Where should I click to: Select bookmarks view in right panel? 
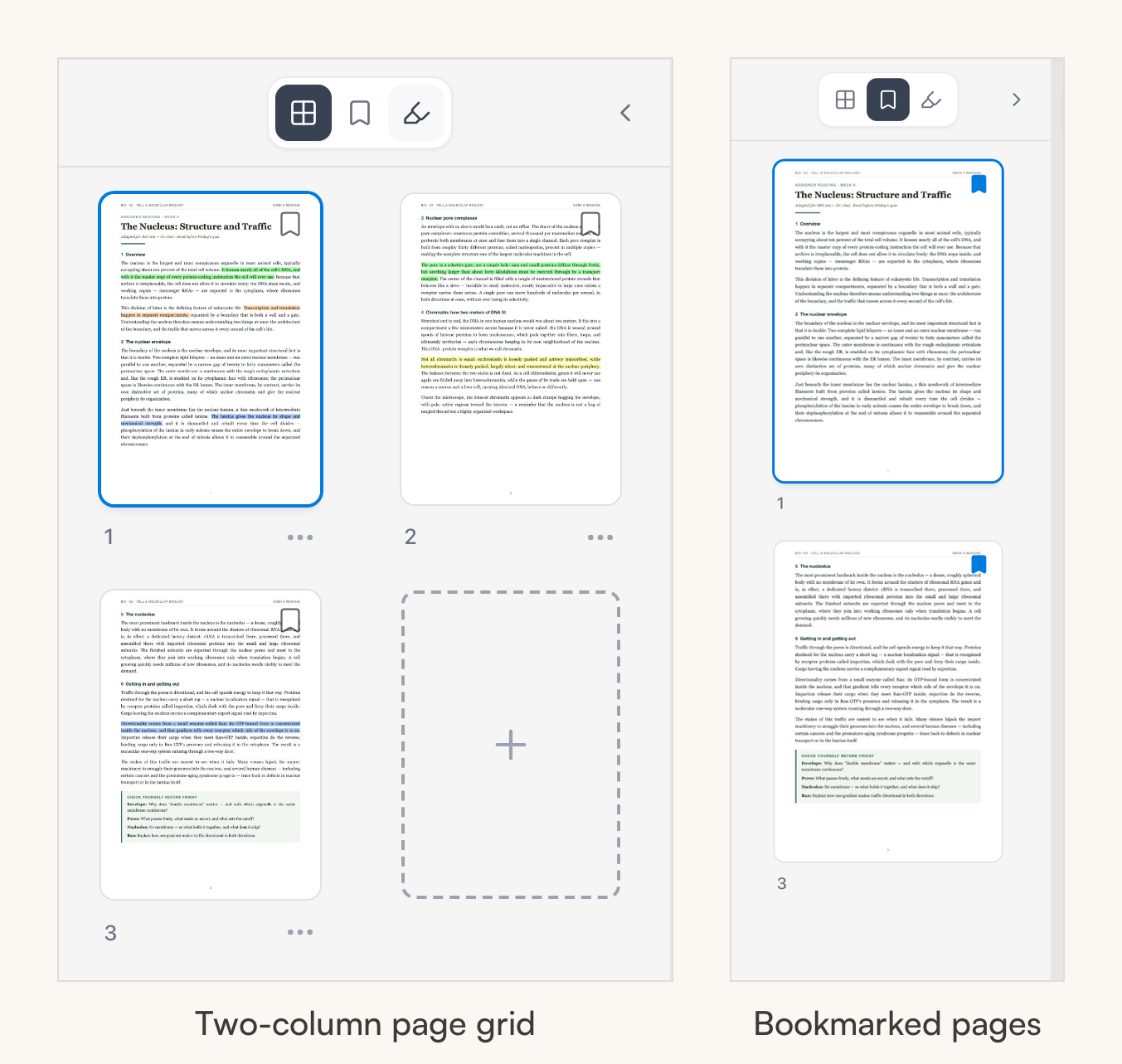(x=888, y=100)
